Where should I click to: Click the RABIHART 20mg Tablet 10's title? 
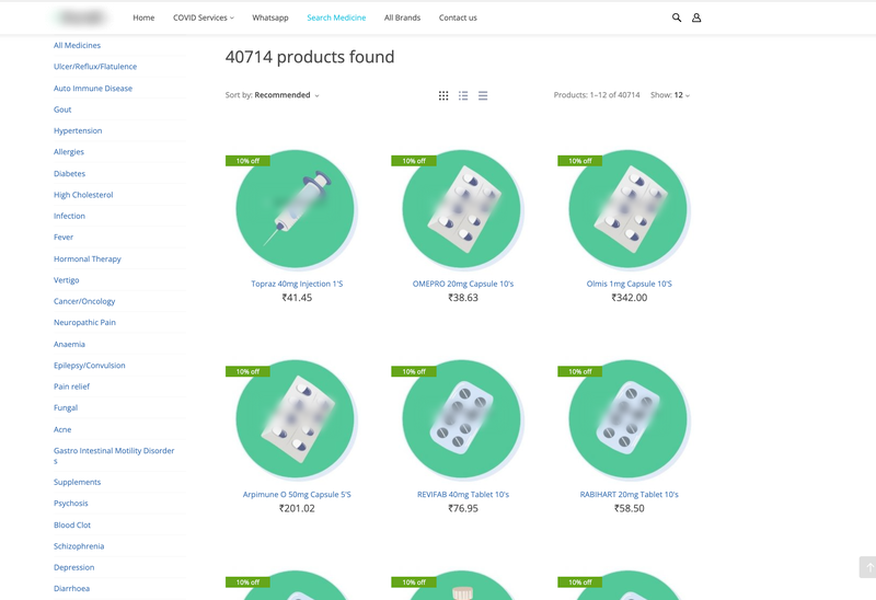coord(629,494)
